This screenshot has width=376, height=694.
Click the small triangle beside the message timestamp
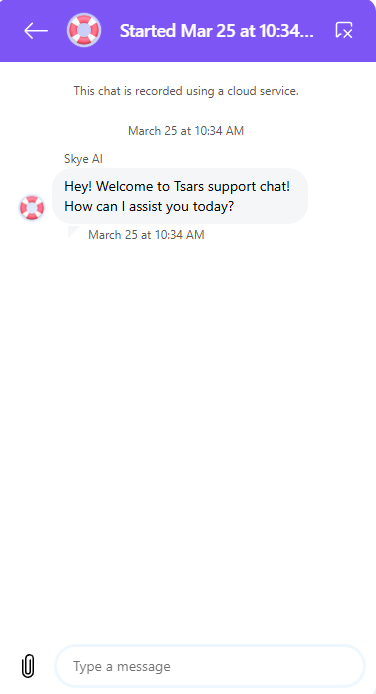tap(73, 231)
